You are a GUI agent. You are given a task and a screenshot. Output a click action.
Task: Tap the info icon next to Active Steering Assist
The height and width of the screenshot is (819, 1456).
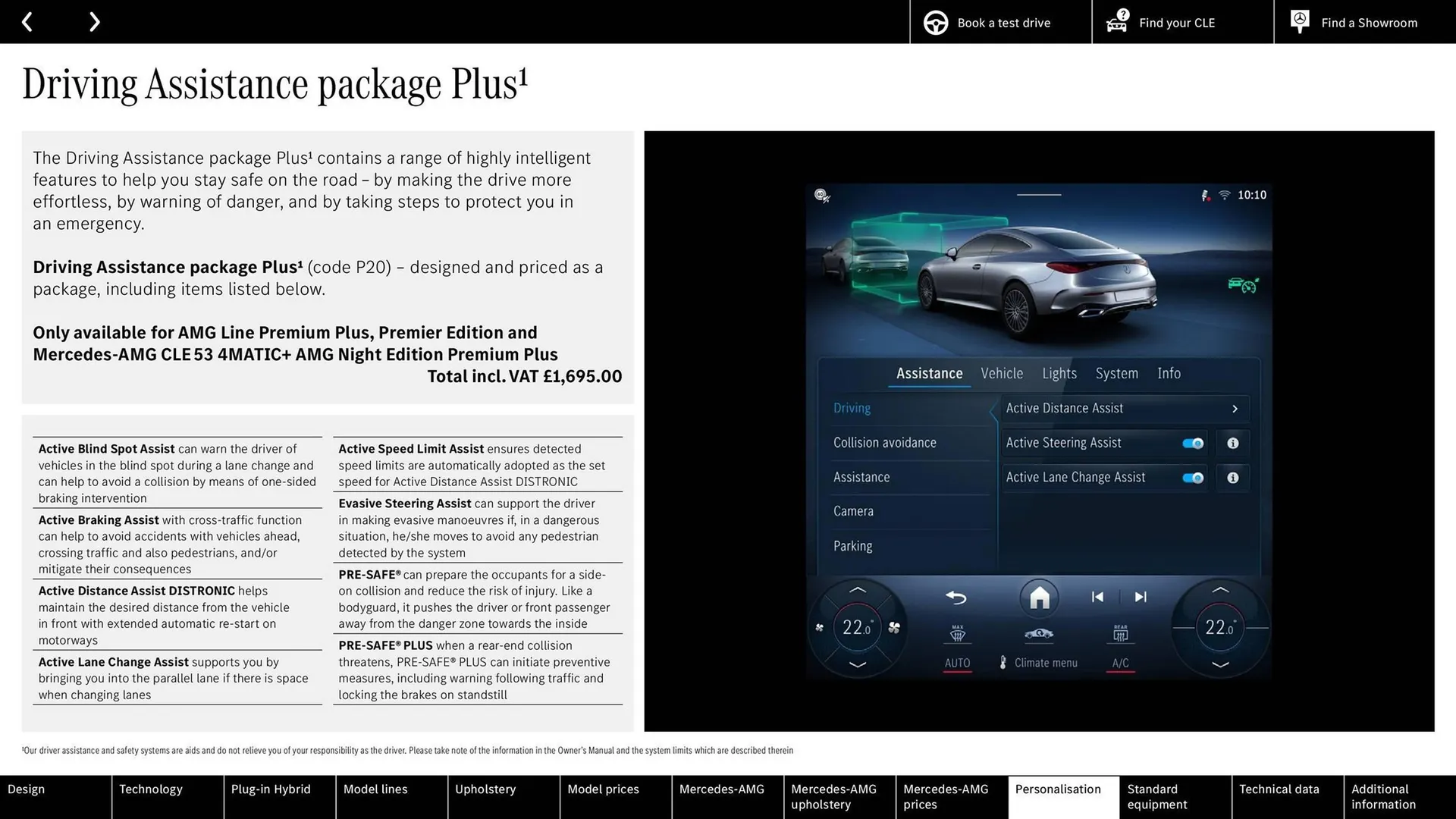coord(1232,443)
